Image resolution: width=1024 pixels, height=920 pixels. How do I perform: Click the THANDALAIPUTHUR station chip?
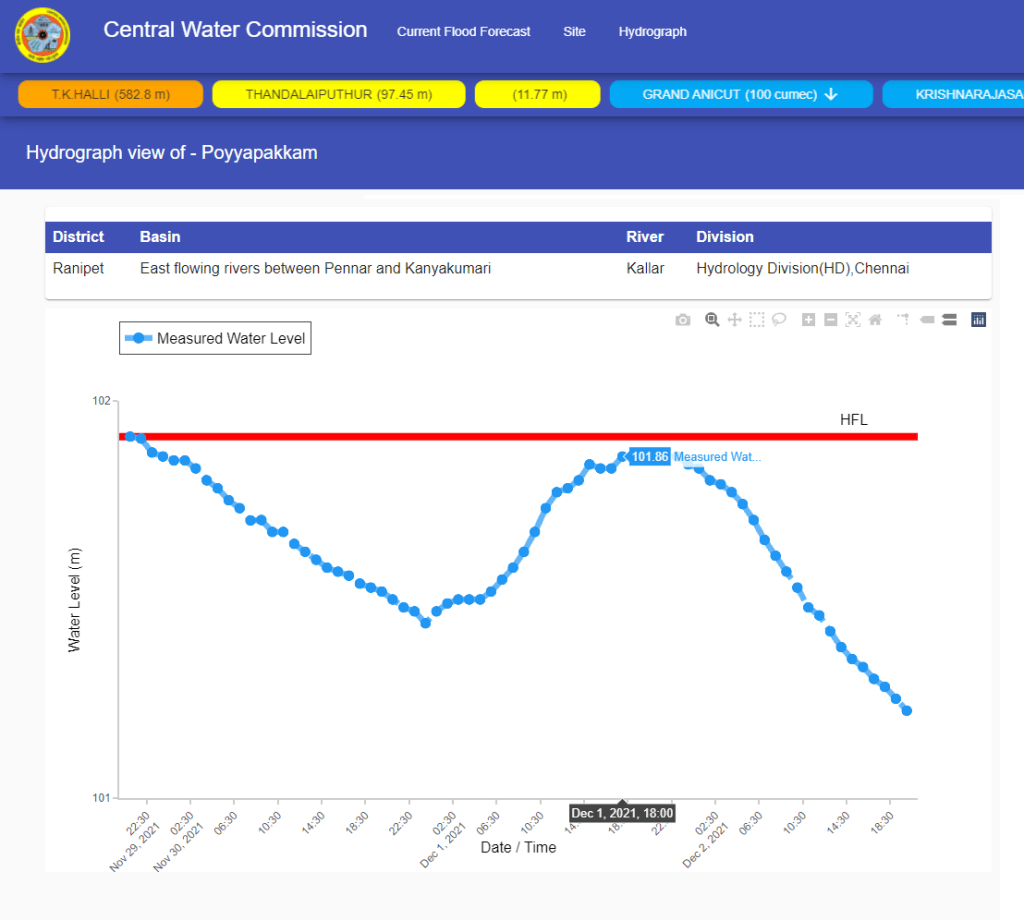(338, 94)
